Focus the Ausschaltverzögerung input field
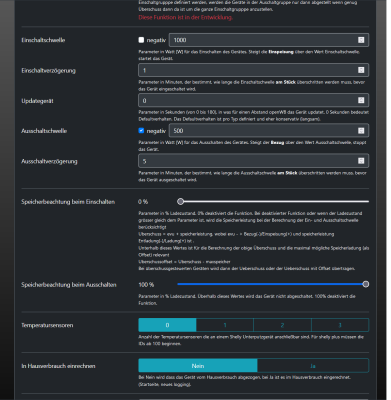The image size is (391, 400). 253,161
